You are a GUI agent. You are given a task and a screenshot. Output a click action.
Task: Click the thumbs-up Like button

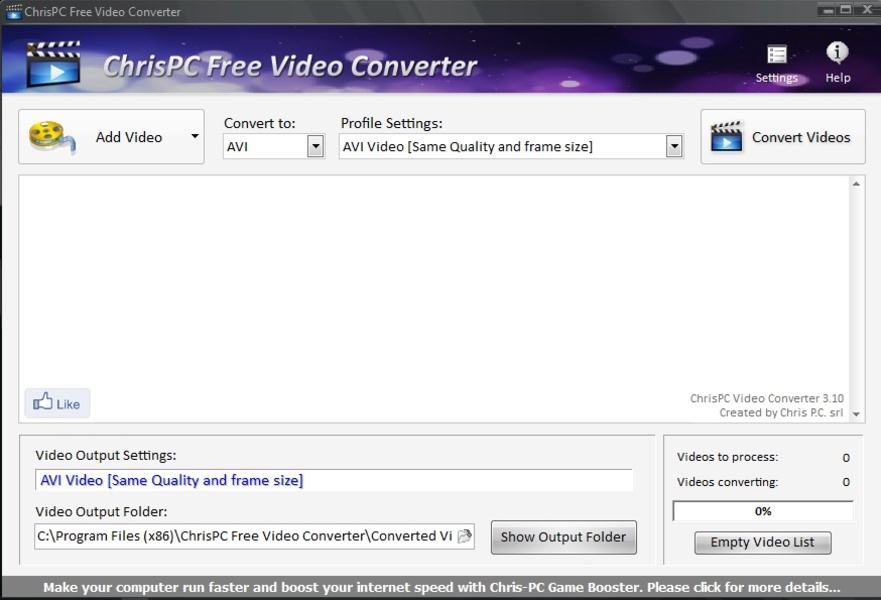tap(57, 403)
